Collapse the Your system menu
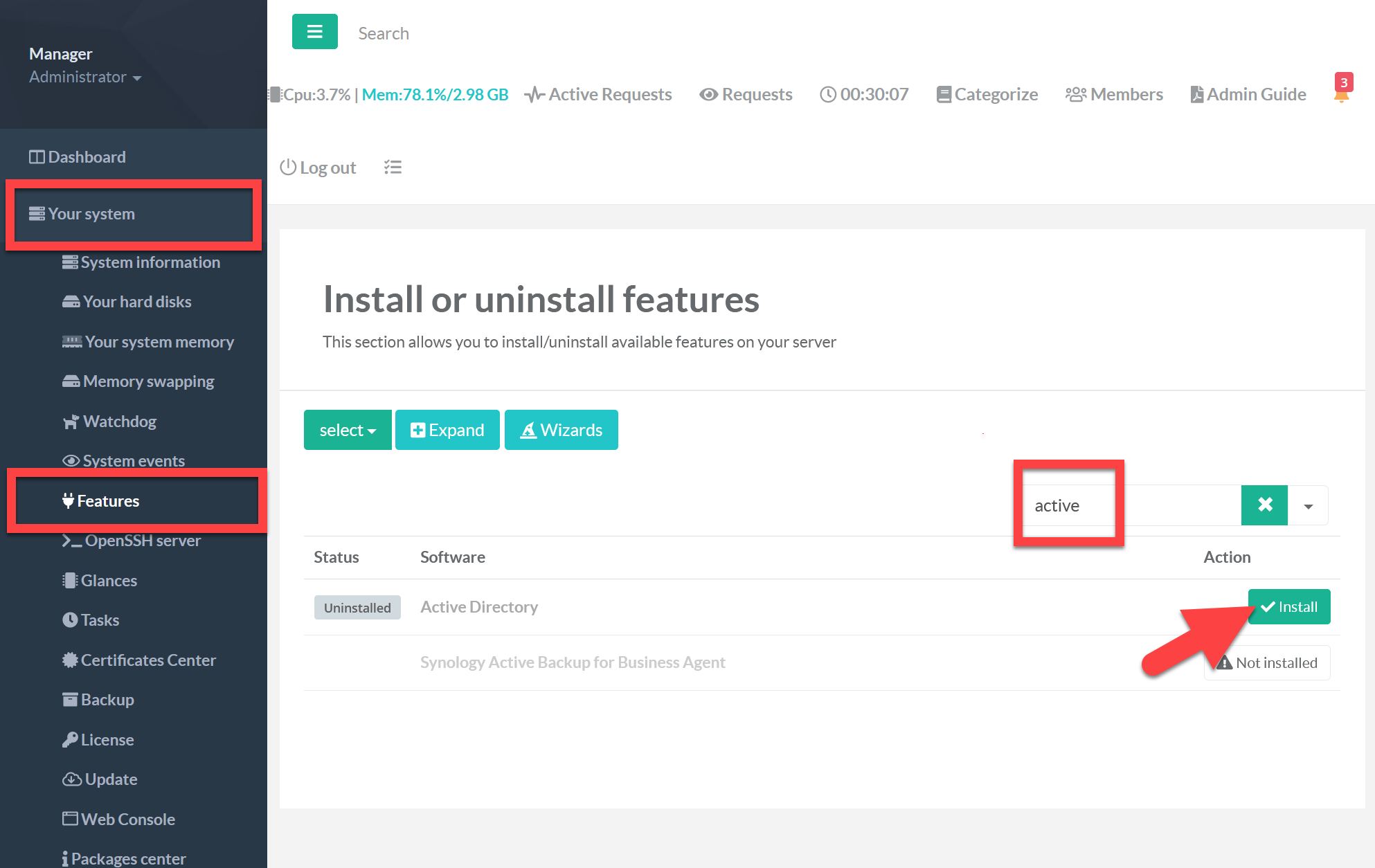 pos(91,214)
